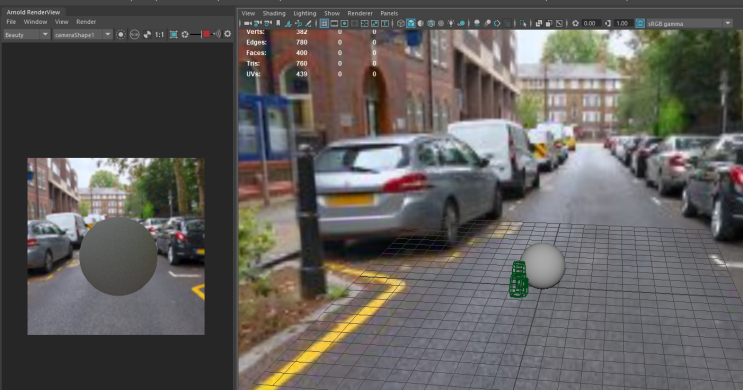Toggle isolate select icon
743x390 pixels.
(523, 23)
